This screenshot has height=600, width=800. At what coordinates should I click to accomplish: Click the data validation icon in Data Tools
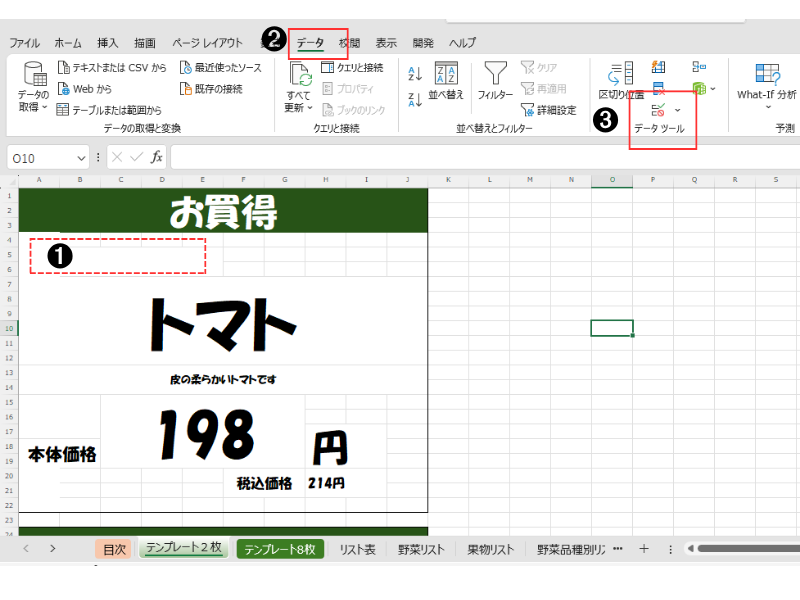pos(658,109)
